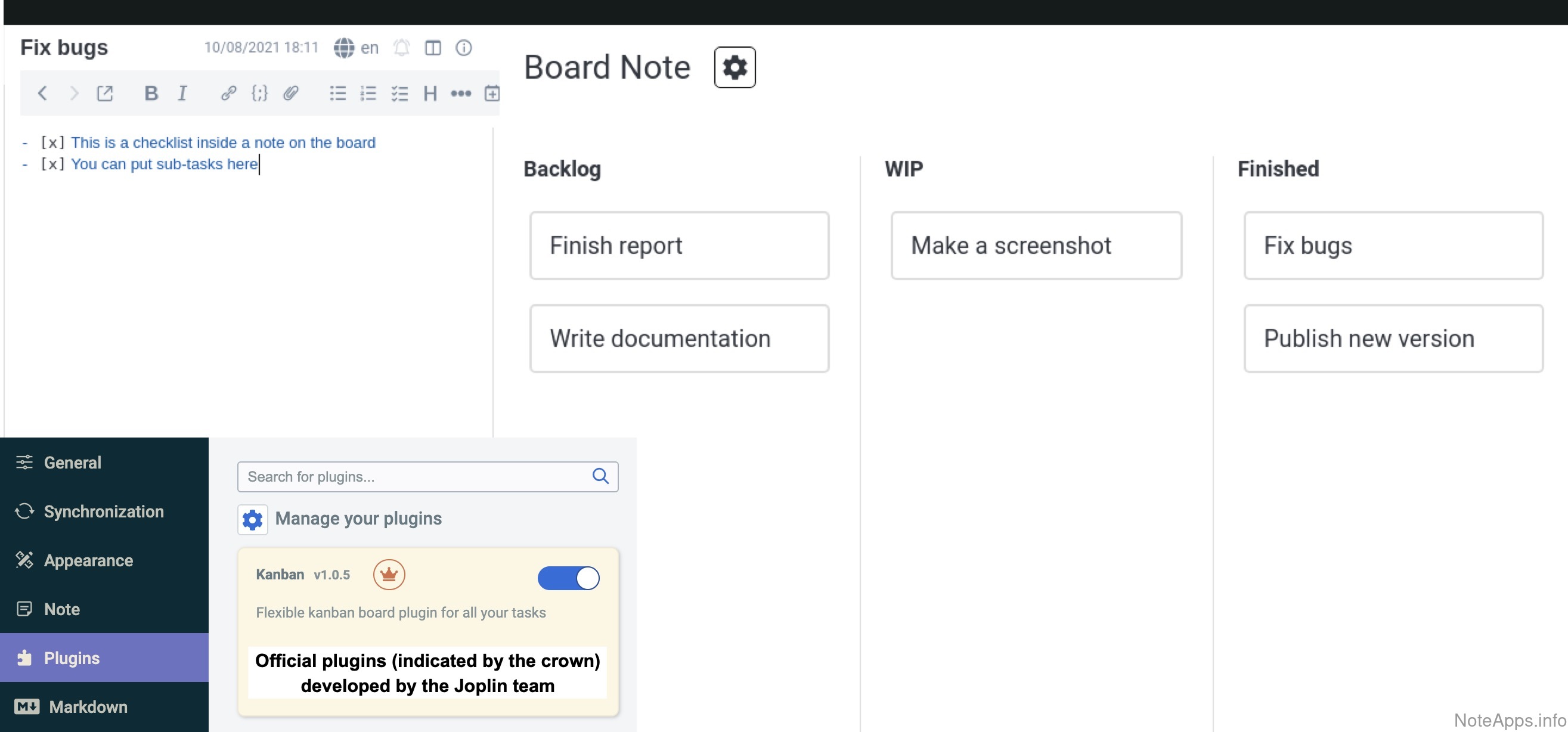Expand more formatting options (three dots)
This screenshot has height=732, width=1568.
click(461, 93)
